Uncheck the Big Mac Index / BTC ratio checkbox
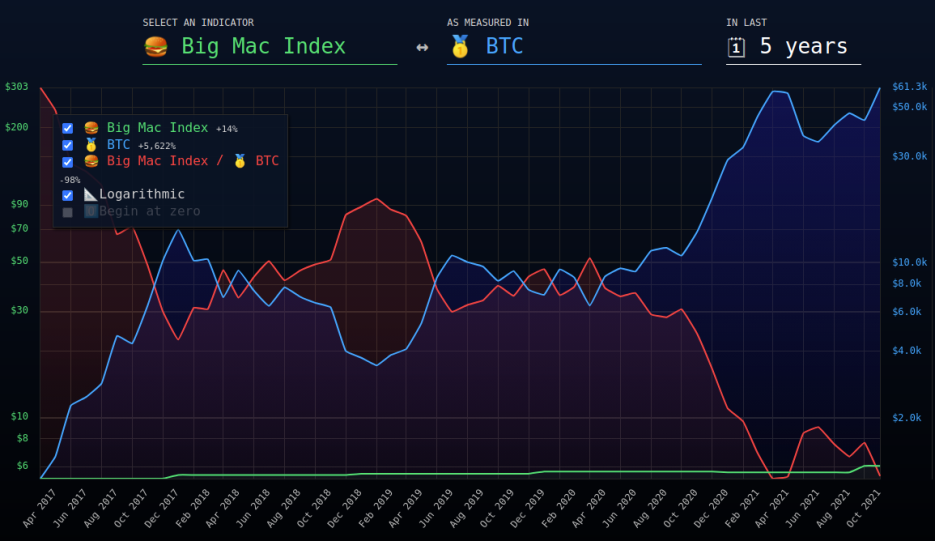The width and height of the screenshot is (935, 541). (x=67, y=162)
